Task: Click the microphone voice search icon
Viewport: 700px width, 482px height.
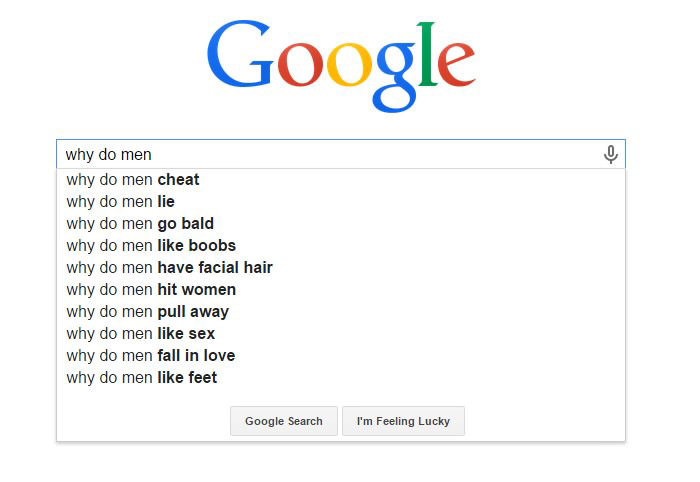Action: point(611,154)
